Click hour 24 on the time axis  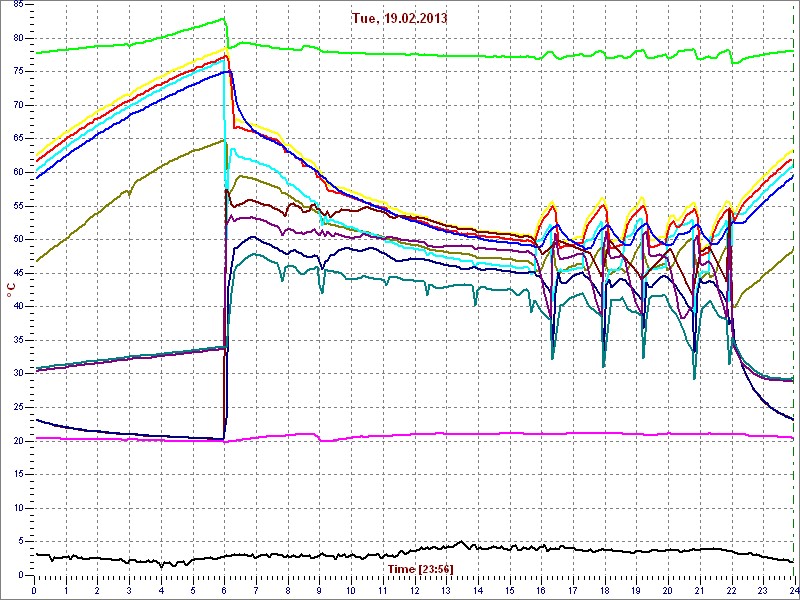point(793,590)
